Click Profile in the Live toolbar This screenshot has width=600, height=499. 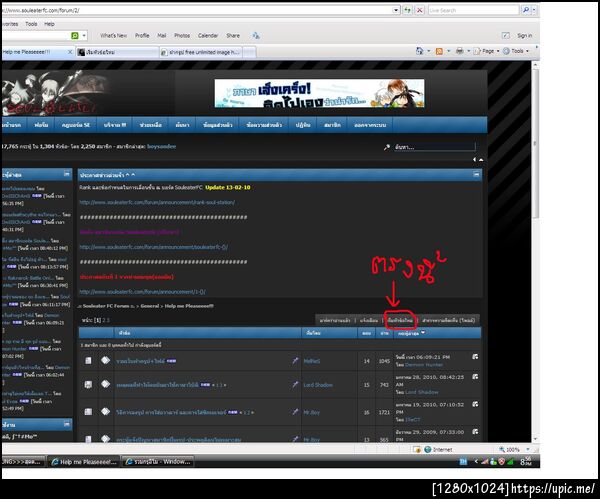pyautogui.click(x=142, y=36)
